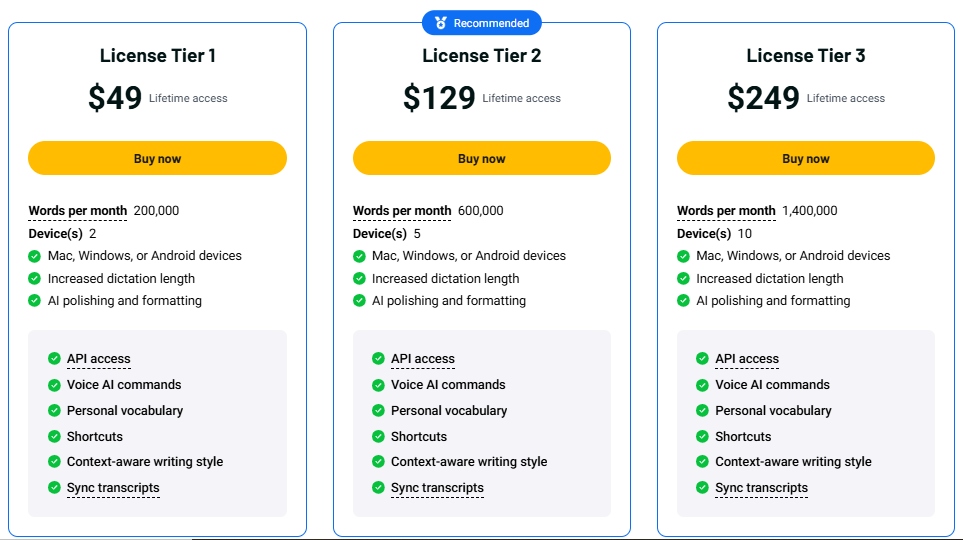The height and width of the screenshot is (540, 963).
Task: Click green checkmark beside Tier 1 API access
Action: coord(54,358)
